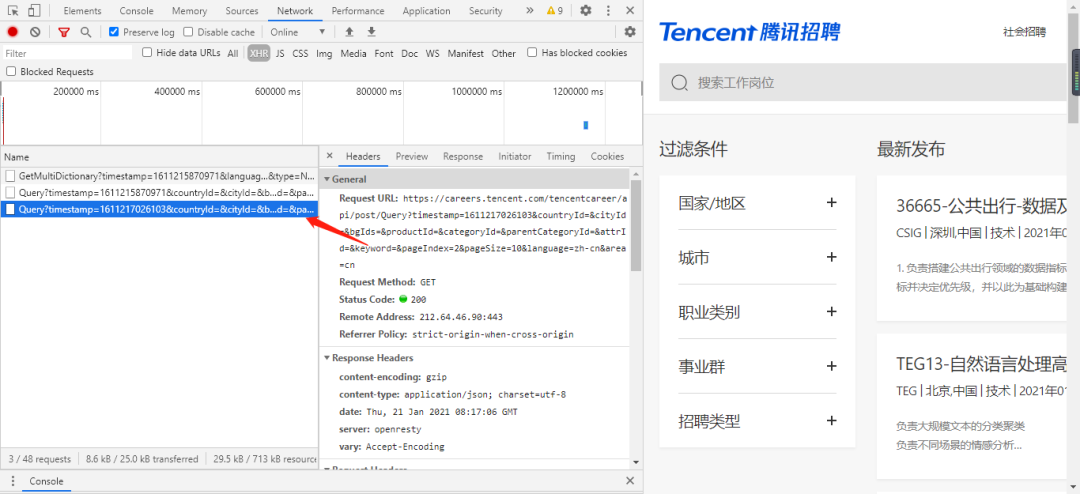1080x494 pixels.
Task: Select the JS request type filter
Action: pyautogui.click(x=280, y=53)
